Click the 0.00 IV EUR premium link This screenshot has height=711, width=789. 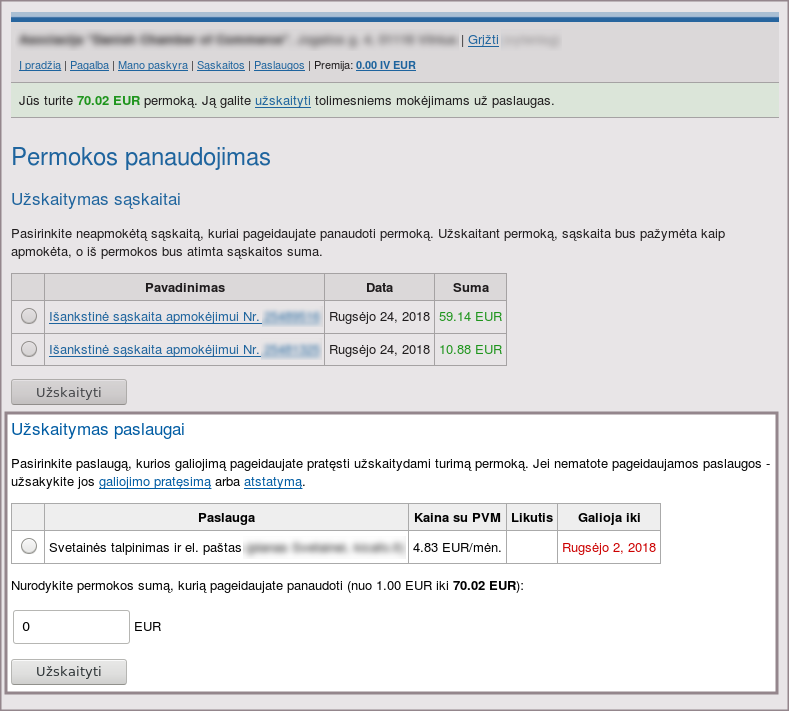[x=385, y=65]
